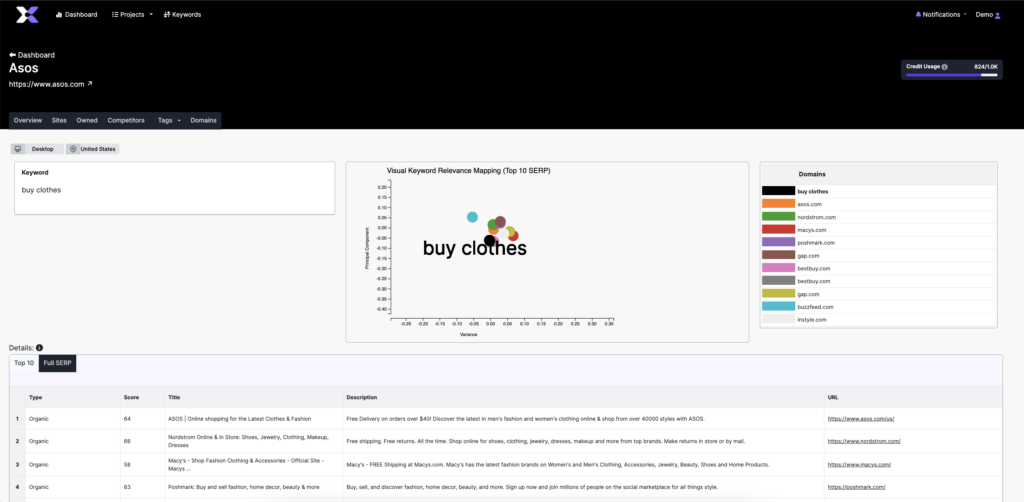This screenshot has width=1024, height=502.
Task: Open the poshmark.com URL link
Action: tap(856, 487)
